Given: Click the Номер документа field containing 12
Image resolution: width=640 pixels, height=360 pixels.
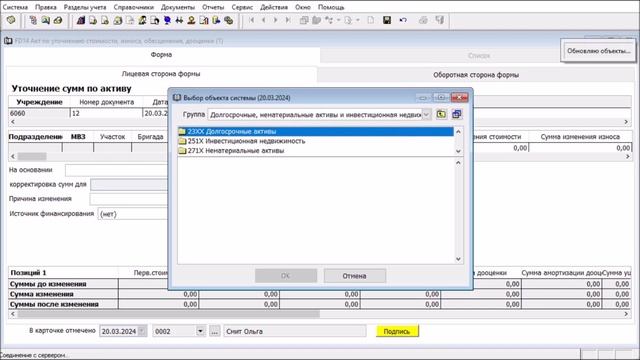Looking at the screenshot, I should 106,113.
